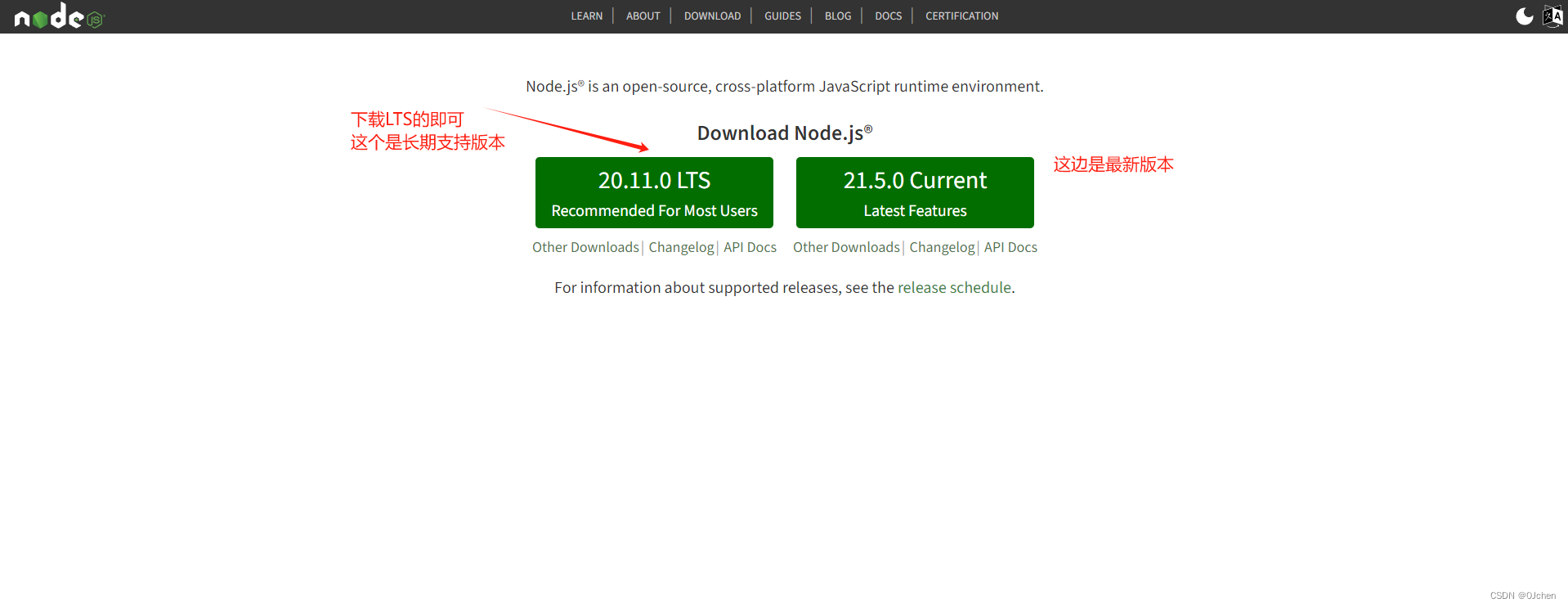Toggle dark mode with the moon icon
1568x607 pixels.
(x=1524, y=16)
